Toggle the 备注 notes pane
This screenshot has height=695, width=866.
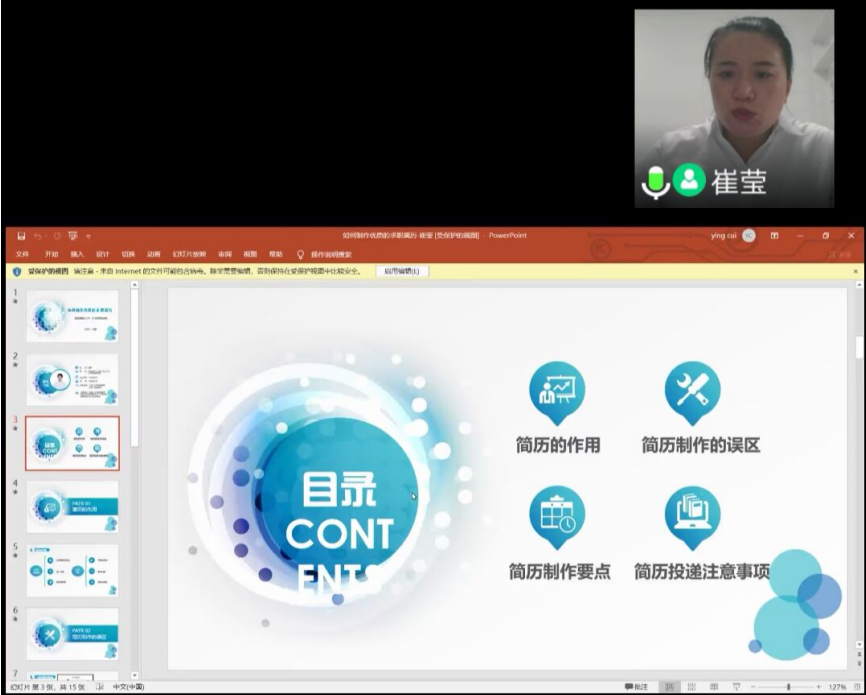[x=636, y=687]
